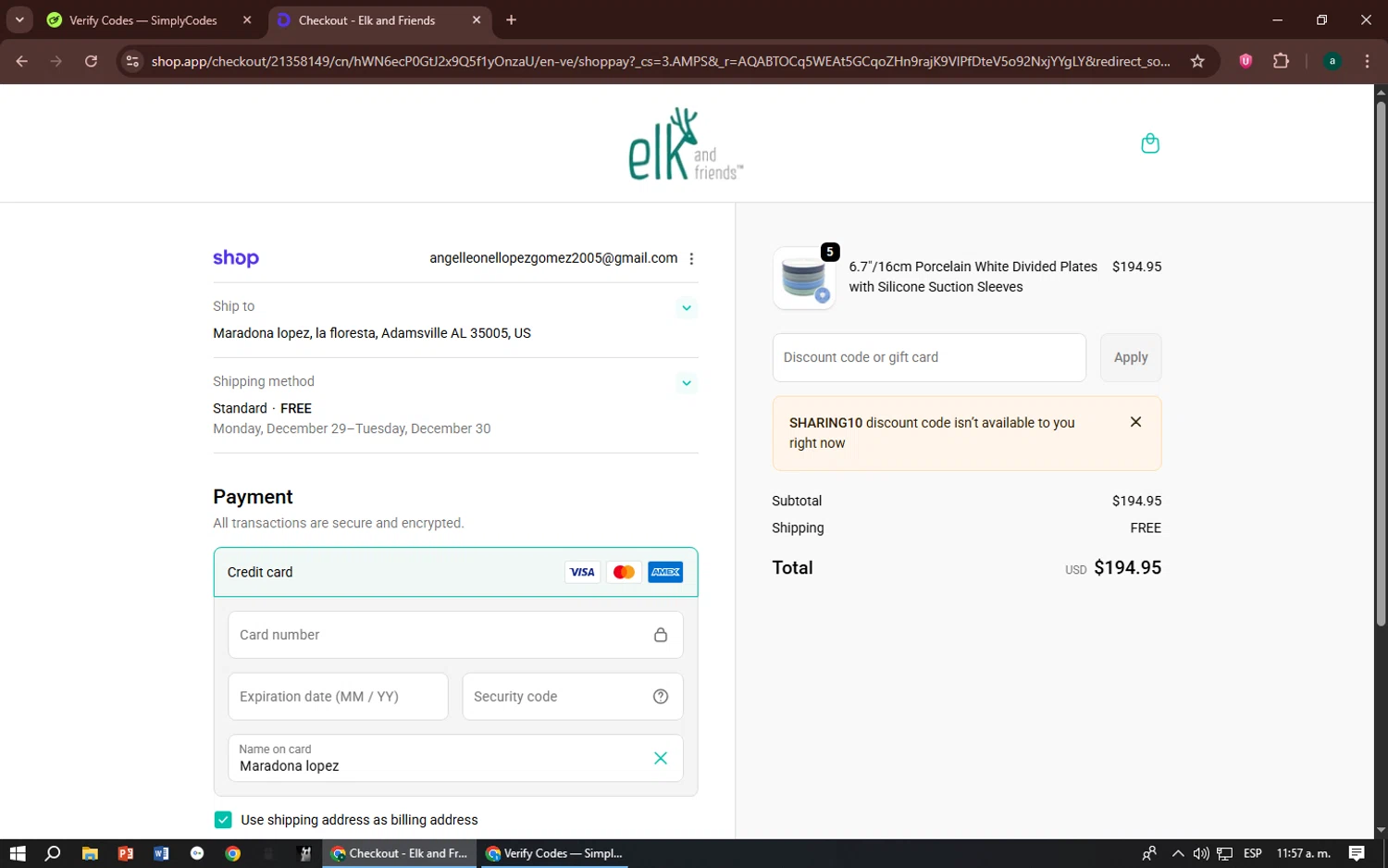Open a new browser tab
This screenshot has height=868, width=1388.
(x=511, y=19)
